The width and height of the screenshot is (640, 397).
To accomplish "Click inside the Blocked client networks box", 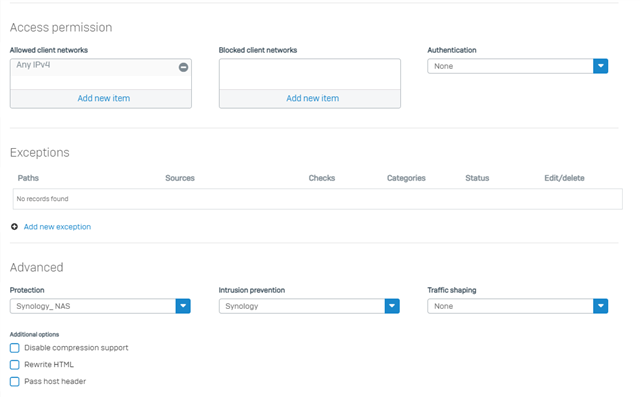I will [x=310, y=74].
